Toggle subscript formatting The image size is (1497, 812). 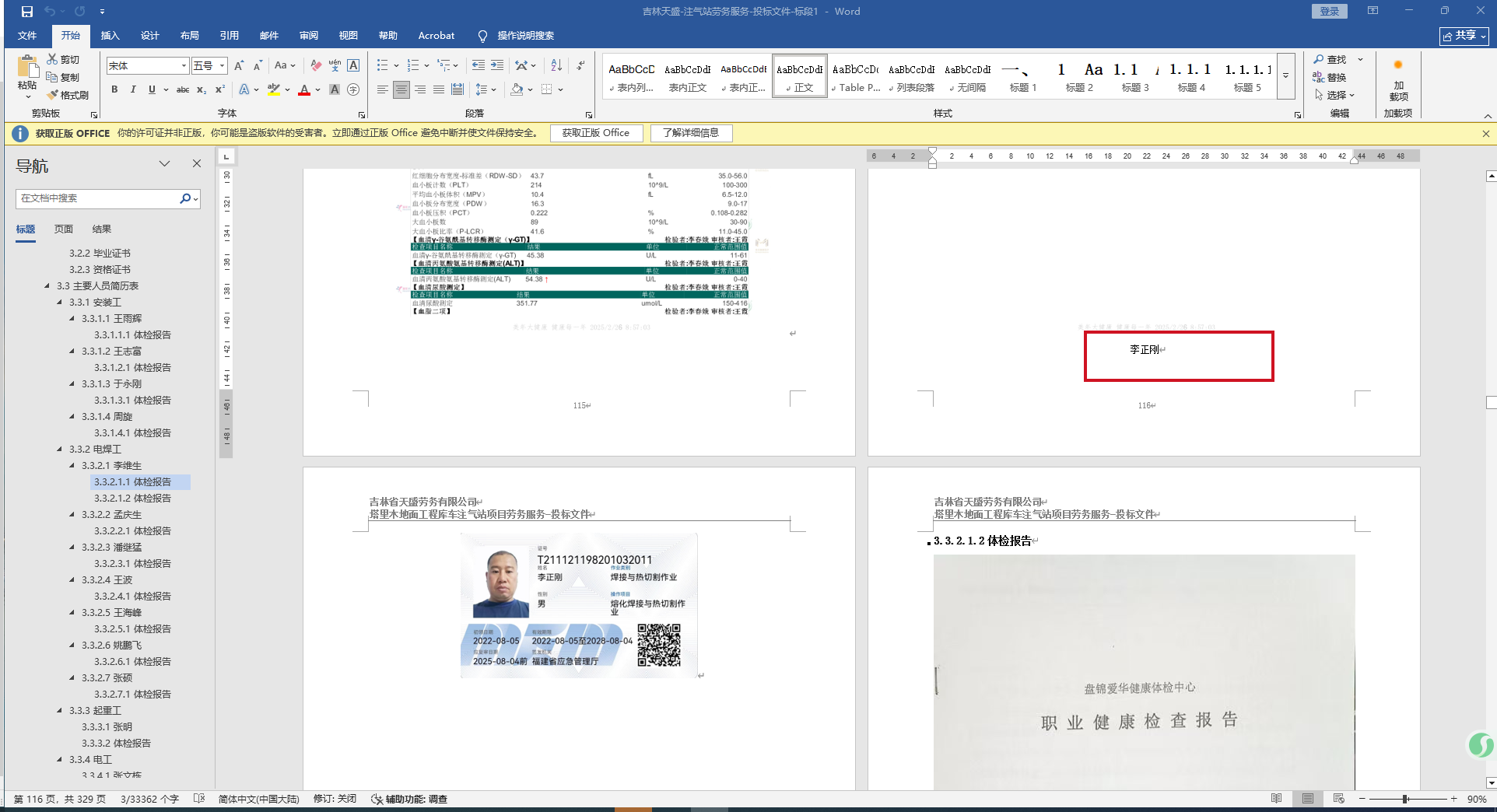point(202,89)
